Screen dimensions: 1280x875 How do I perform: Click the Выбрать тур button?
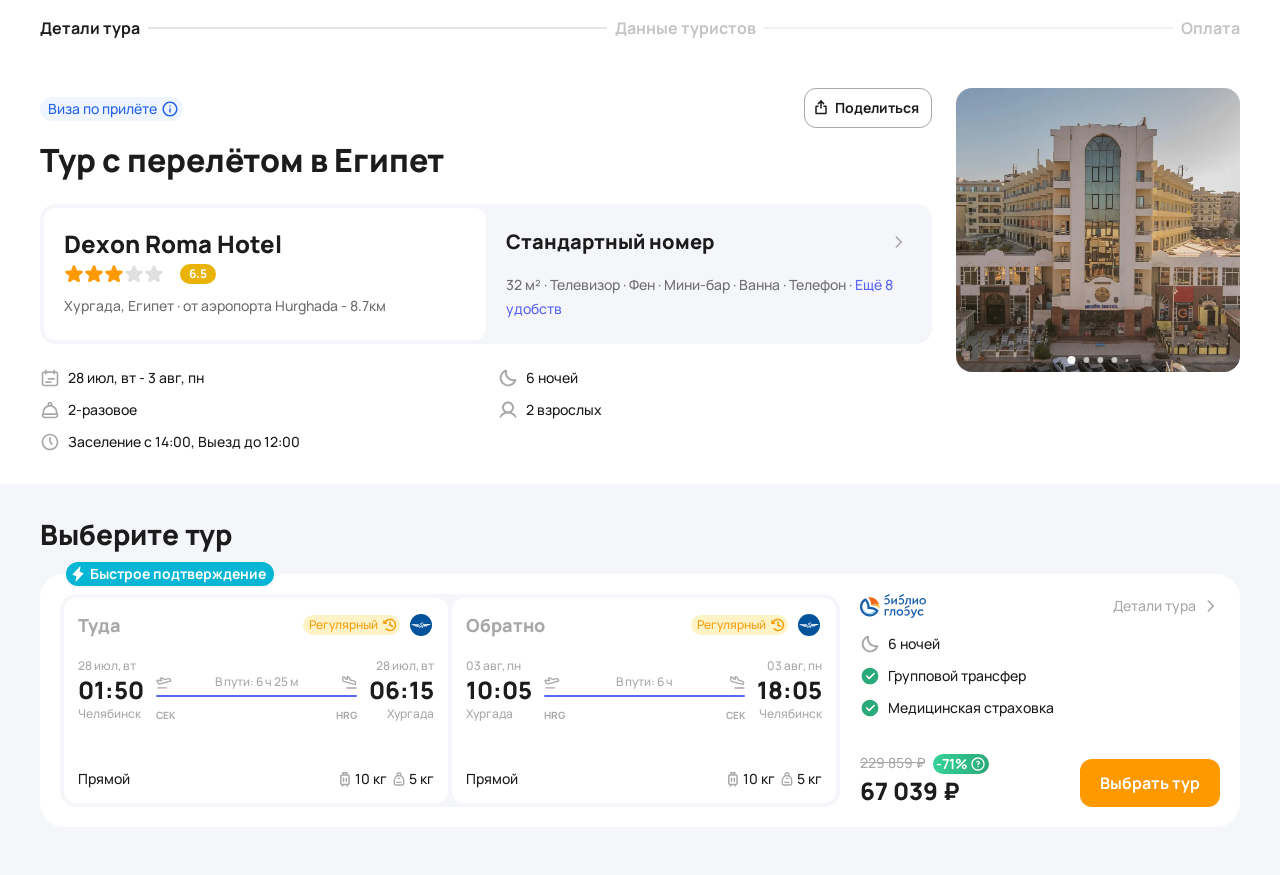1150,783
